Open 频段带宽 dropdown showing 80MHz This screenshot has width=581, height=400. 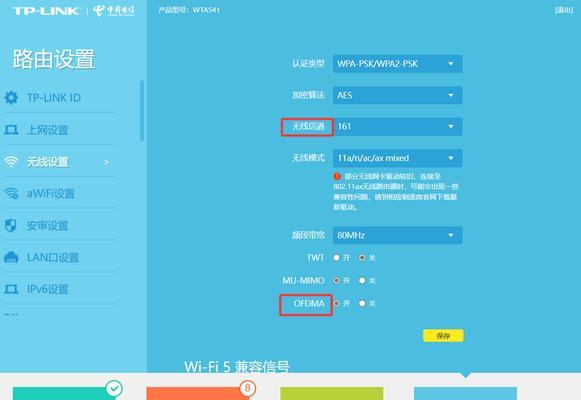coord(398,235)
